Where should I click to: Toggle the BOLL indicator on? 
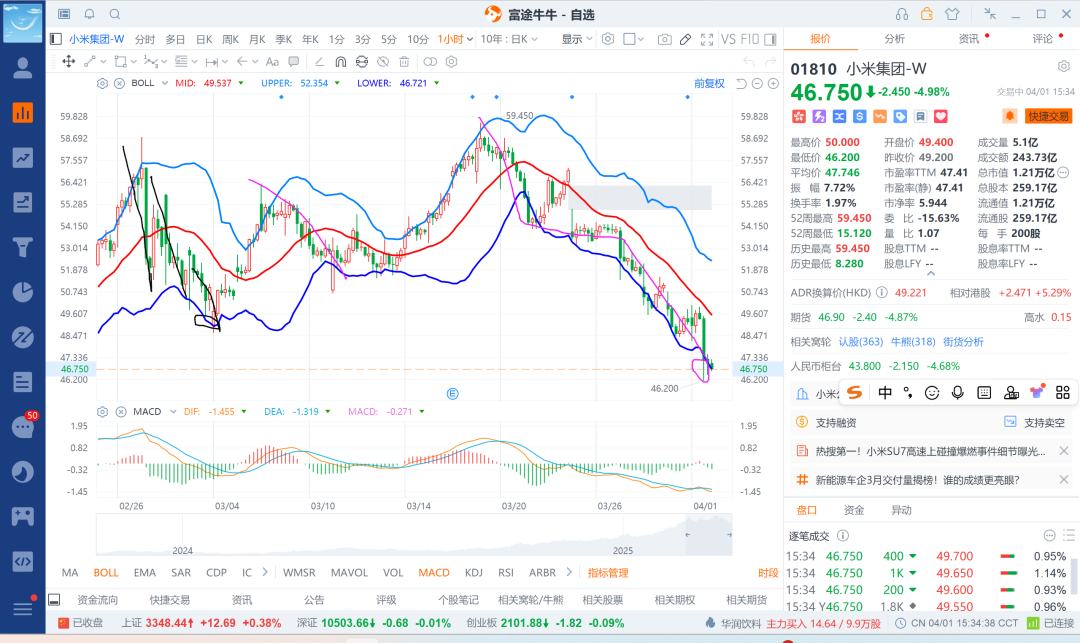click(x=105, y=573)
